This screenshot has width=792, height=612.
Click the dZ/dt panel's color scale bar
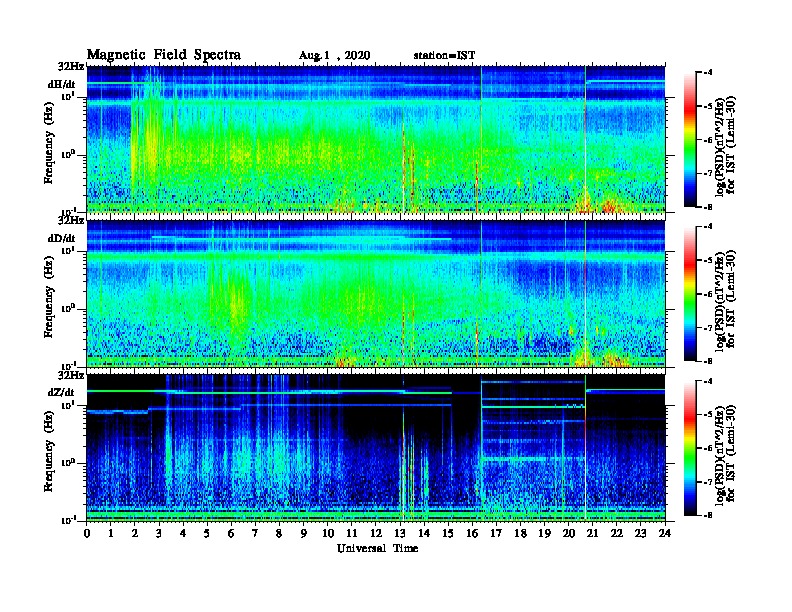[x=690, y=448]
